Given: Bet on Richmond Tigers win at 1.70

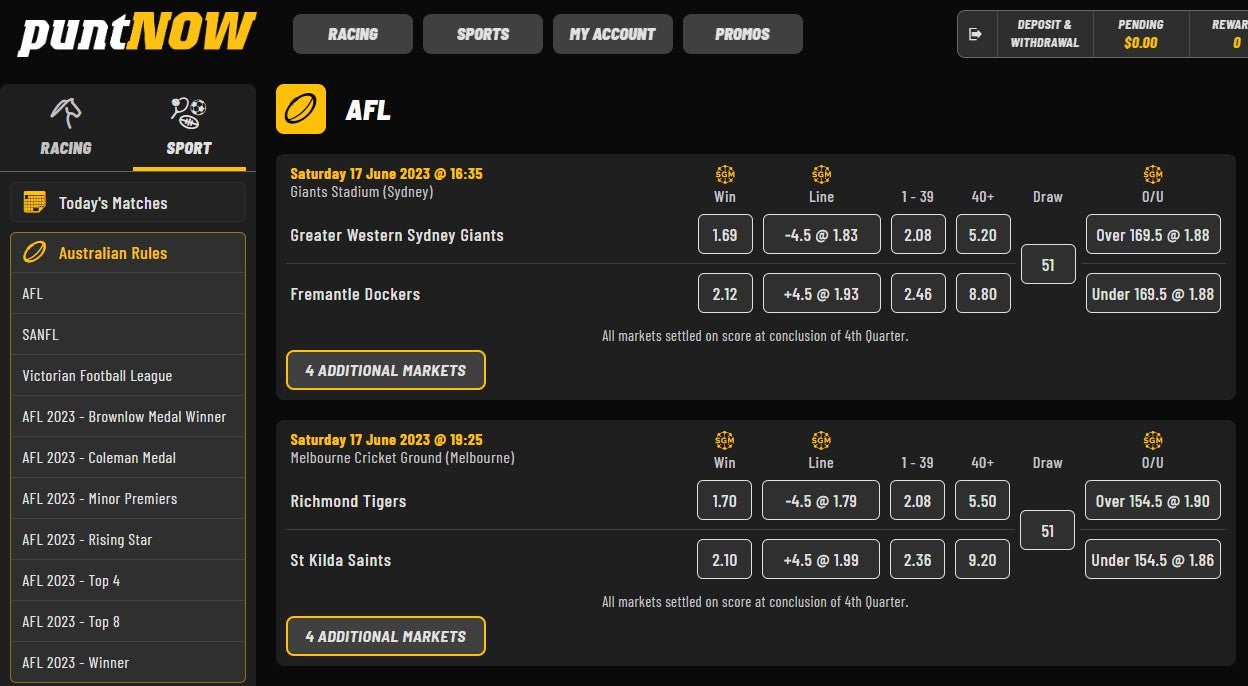Looking at the screenshot, I should [x=725, y=501].
